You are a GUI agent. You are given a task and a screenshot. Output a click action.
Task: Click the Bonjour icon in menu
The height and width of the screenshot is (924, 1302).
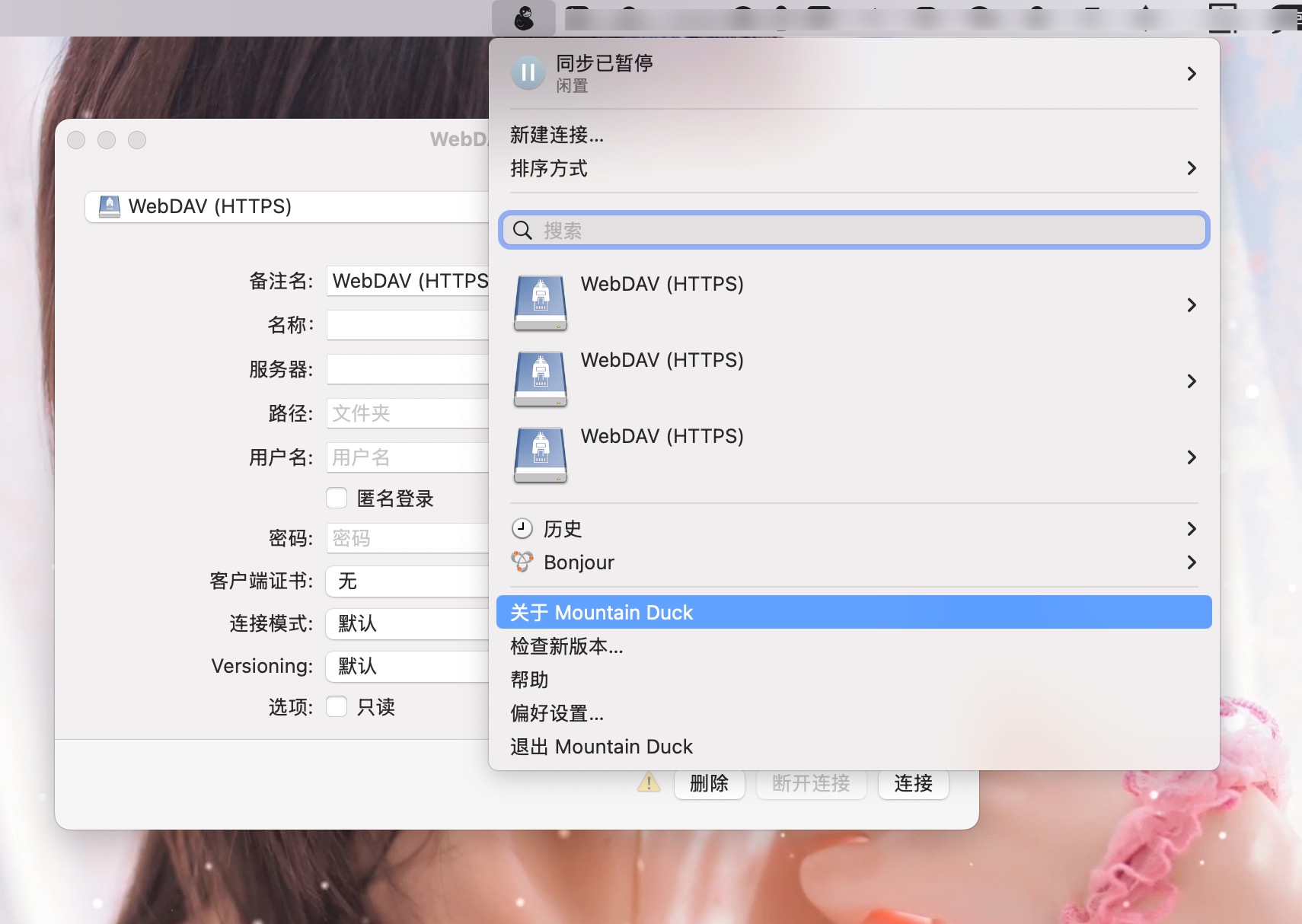tap(522, 562)
